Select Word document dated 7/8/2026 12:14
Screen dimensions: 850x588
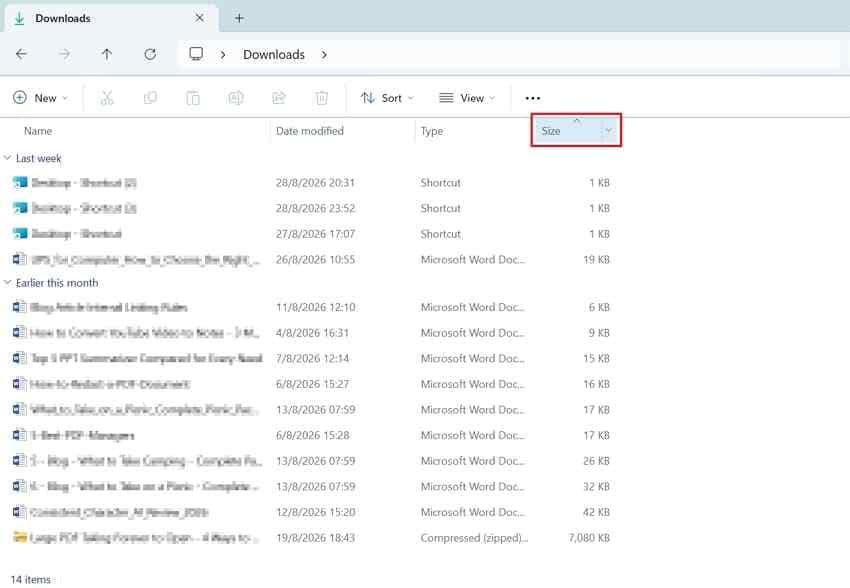pos(311,358)
